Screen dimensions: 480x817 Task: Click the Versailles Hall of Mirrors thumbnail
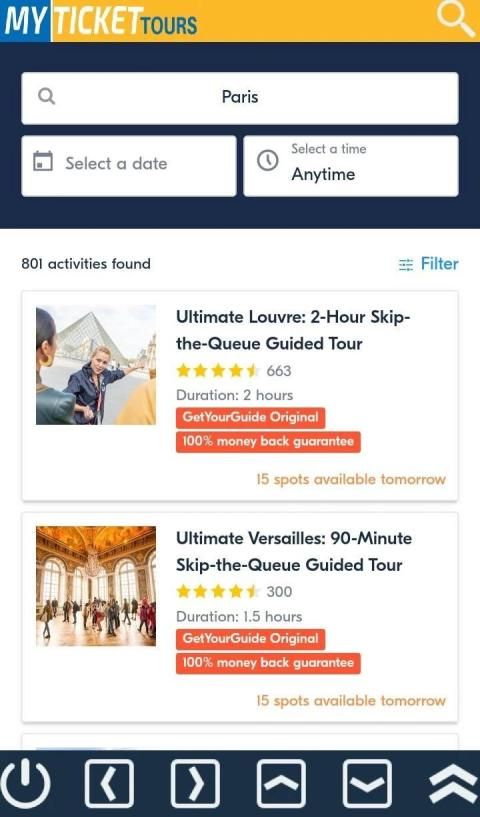click(x=96, y=586)
